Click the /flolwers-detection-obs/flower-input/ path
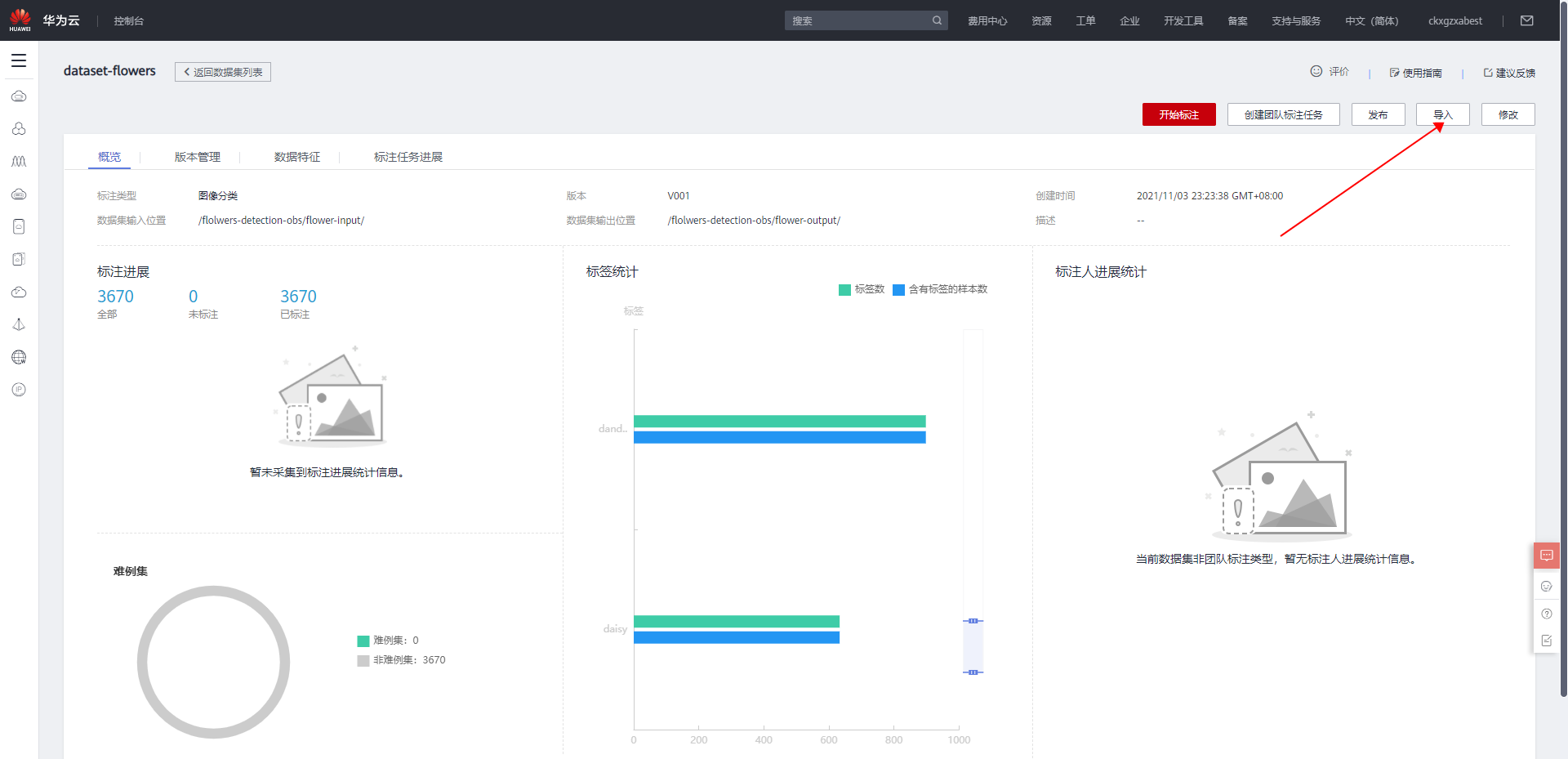 click(x=281, y=221)
